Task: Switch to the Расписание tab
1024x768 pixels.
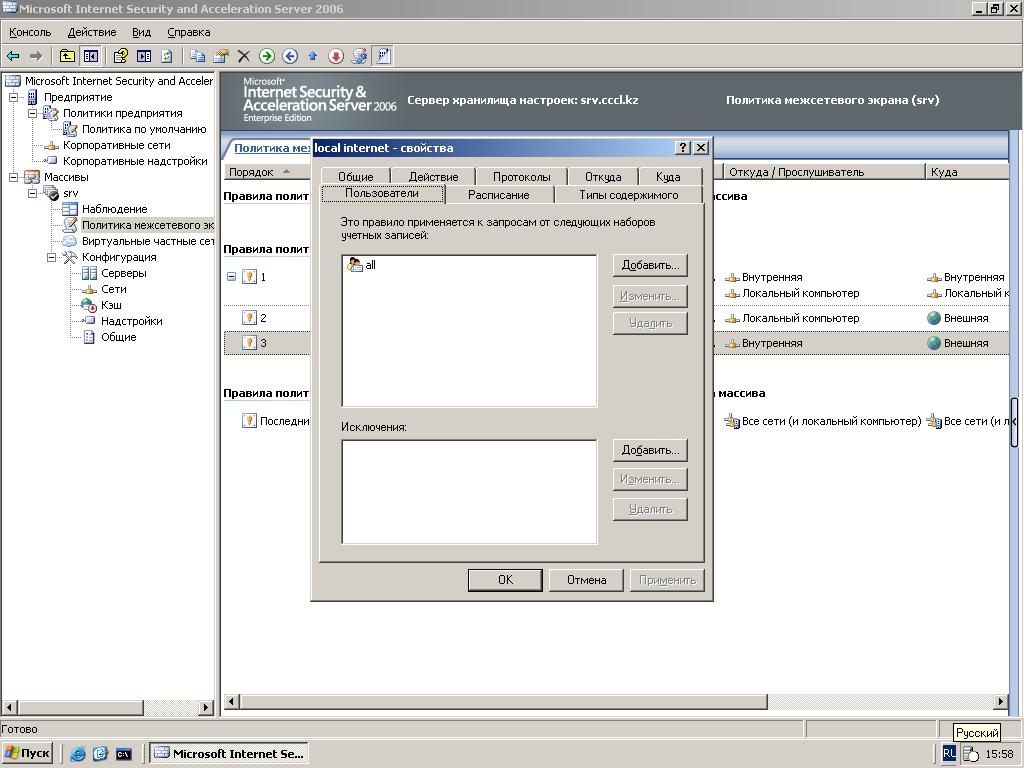Action: point(498,195)
